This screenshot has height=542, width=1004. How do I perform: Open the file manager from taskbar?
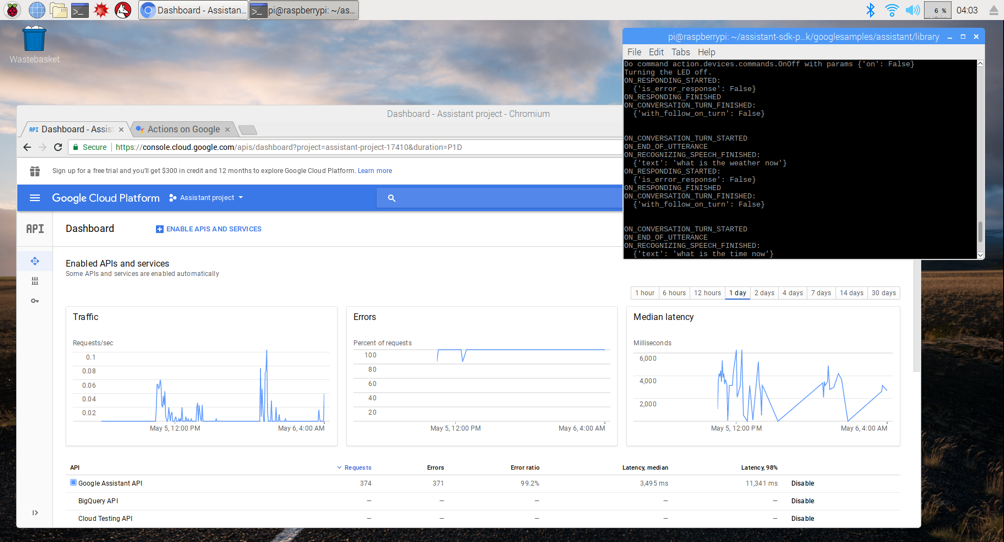[58, 10]
